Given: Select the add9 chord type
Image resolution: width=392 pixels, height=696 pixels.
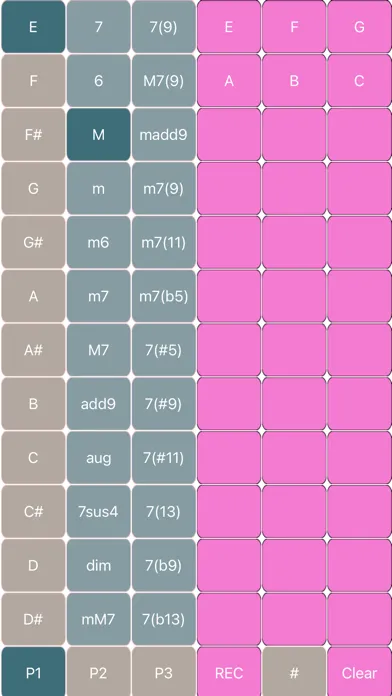Looking at the screenshot, I should click(x=99, y=404).
